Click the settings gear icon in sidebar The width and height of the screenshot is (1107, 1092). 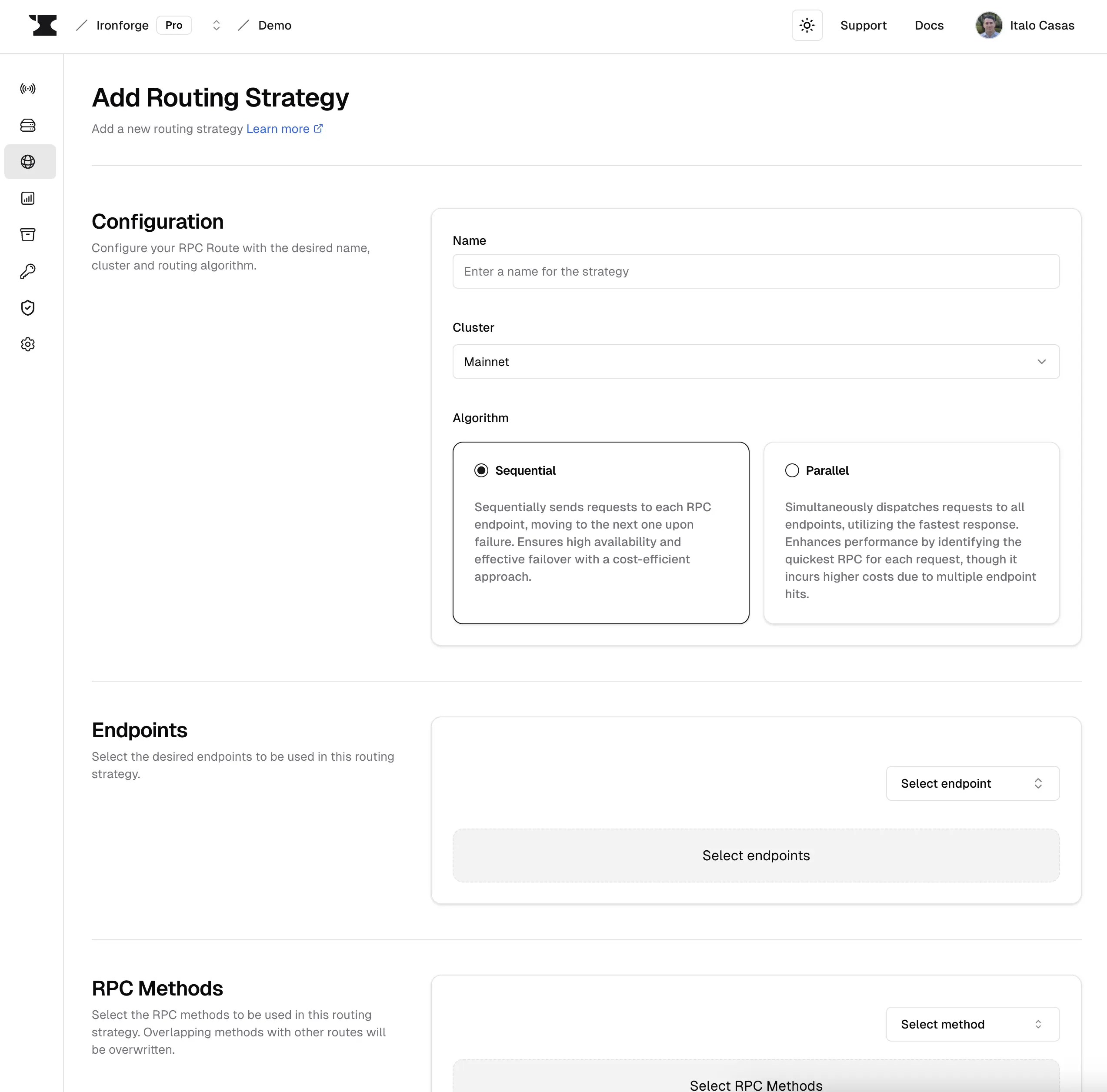(27, 344)
